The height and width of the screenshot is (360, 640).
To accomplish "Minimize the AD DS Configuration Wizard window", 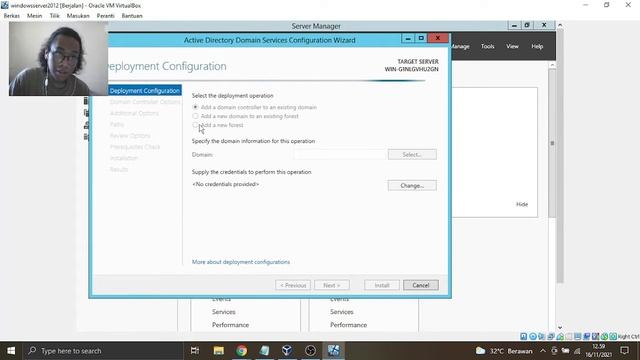I will 407,38.
